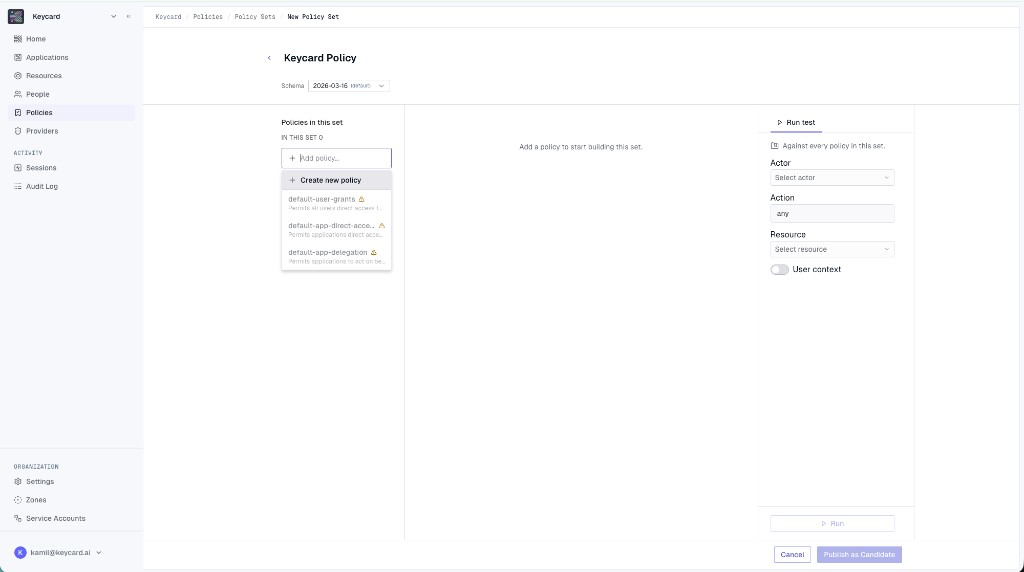Click the Run button

tap(832, 524)
